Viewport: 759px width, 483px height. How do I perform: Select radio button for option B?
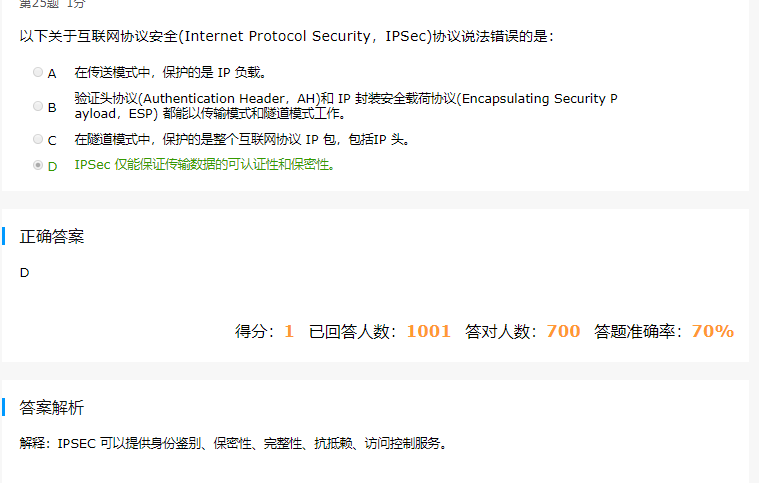tap(38, 106)
